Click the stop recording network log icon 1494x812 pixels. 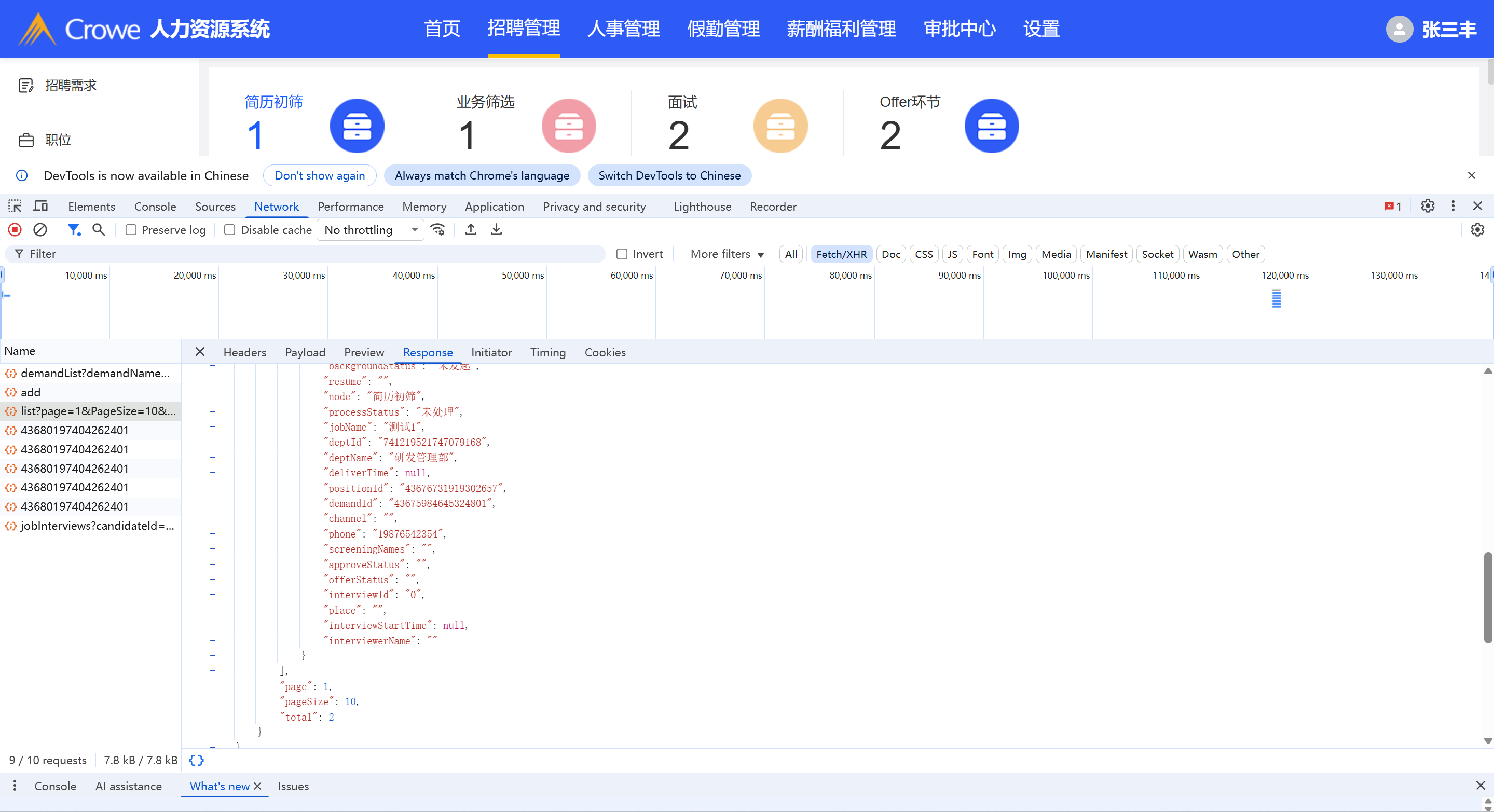pos(15,230)
